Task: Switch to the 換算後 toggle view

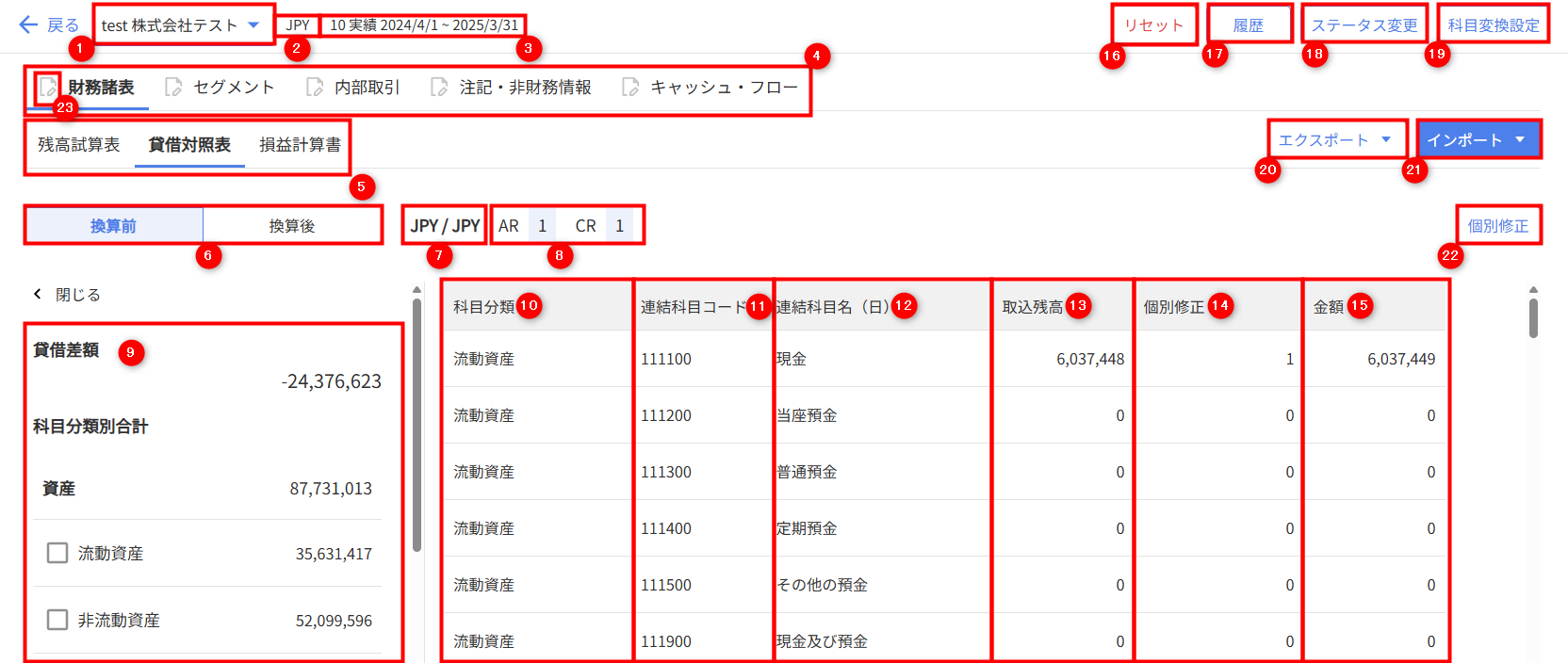Action: (292, 226)
